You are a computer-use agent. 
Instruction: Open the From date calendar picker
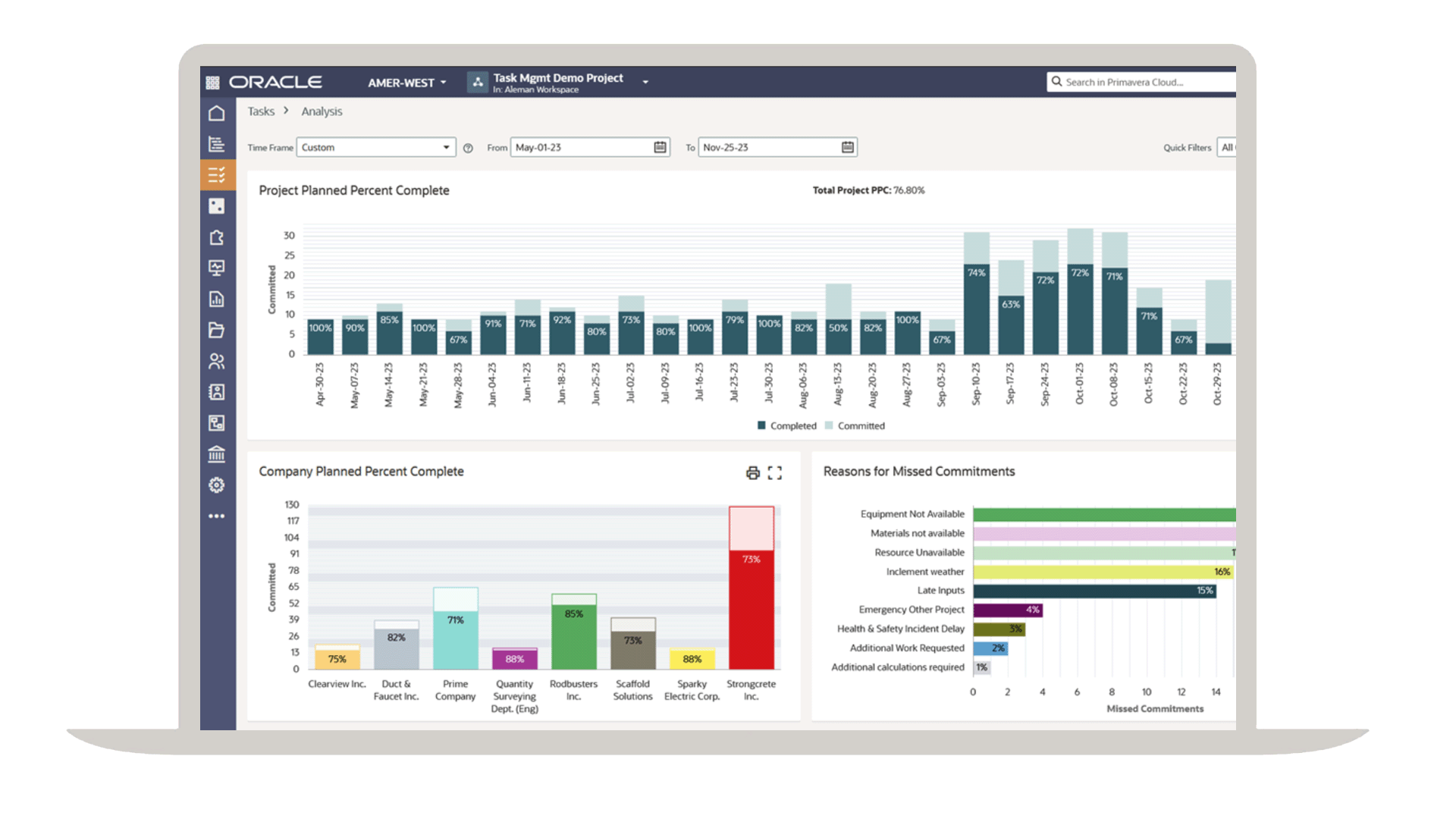tap(660, 147)
